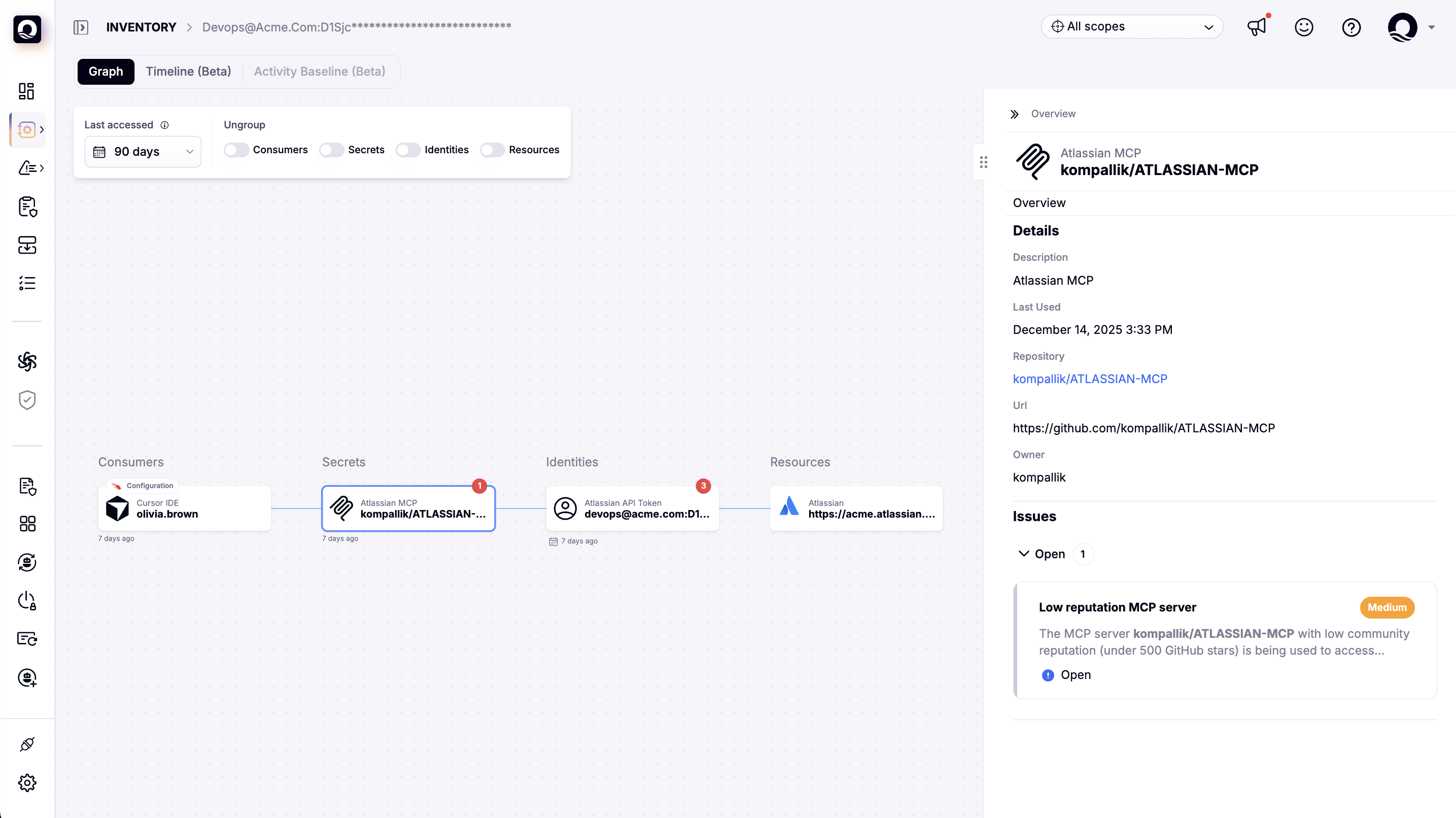Screen dimensions: 1456x818
Task: Click the Last accessed info icon
Action: 164,125
